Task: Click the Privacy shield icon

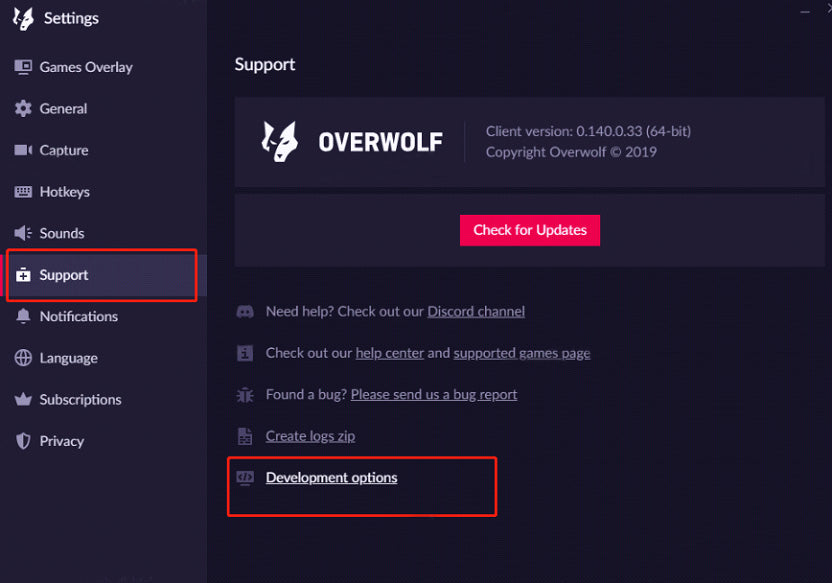Action: pos(23,441)
